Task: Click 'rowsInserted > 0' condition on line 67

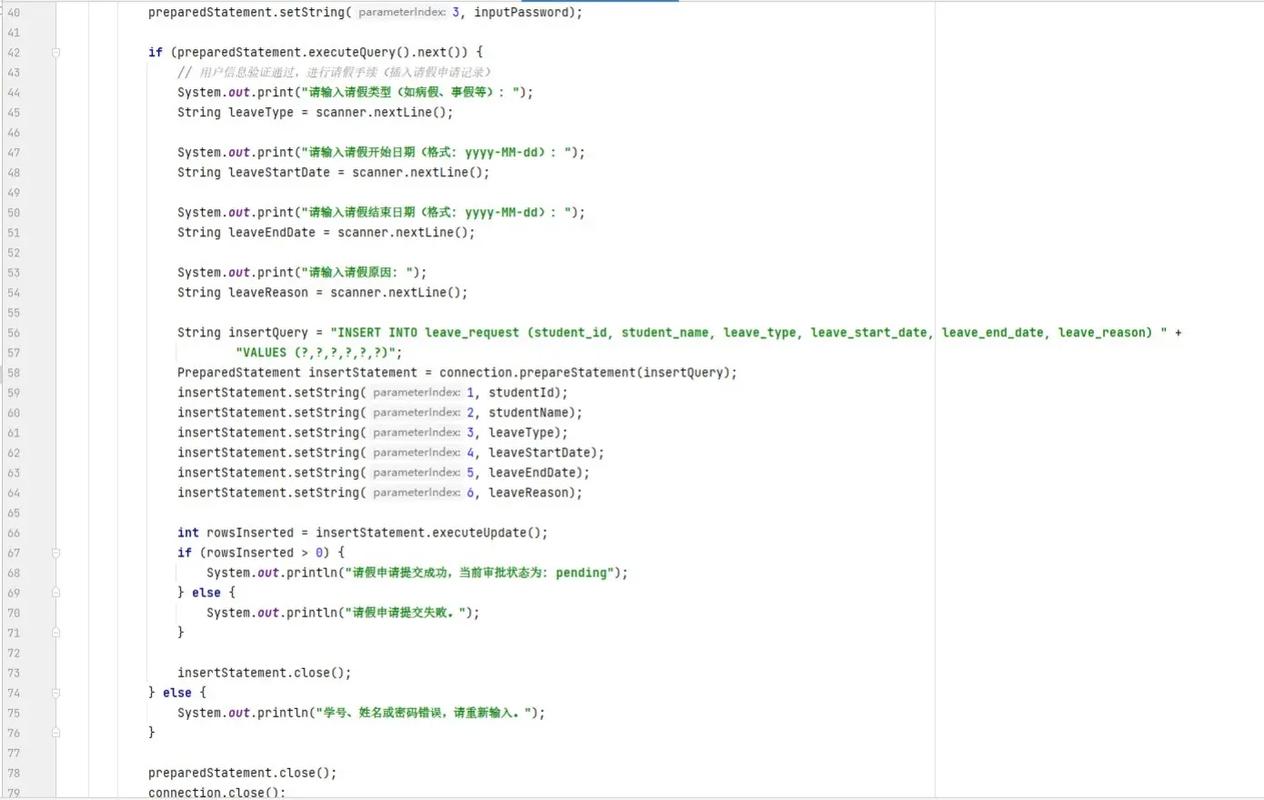Action: (x=265, y=552)
